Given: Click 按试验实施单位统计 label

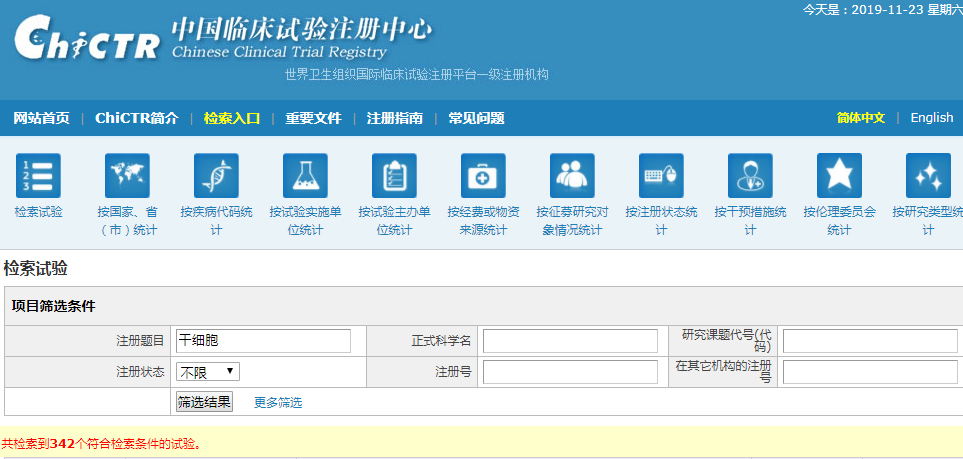Looking at the screenshot, I should [x=305, y=221].
